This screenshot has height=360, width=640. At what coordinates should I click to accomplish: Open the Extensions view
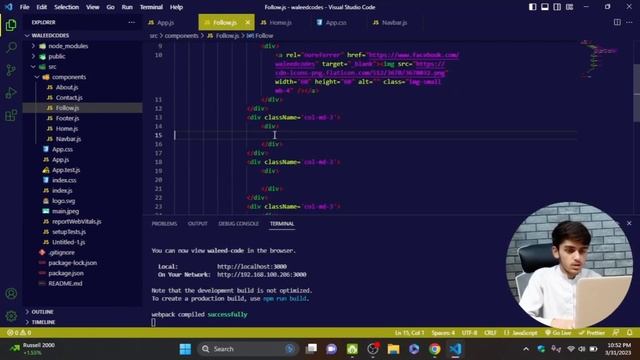11,115
